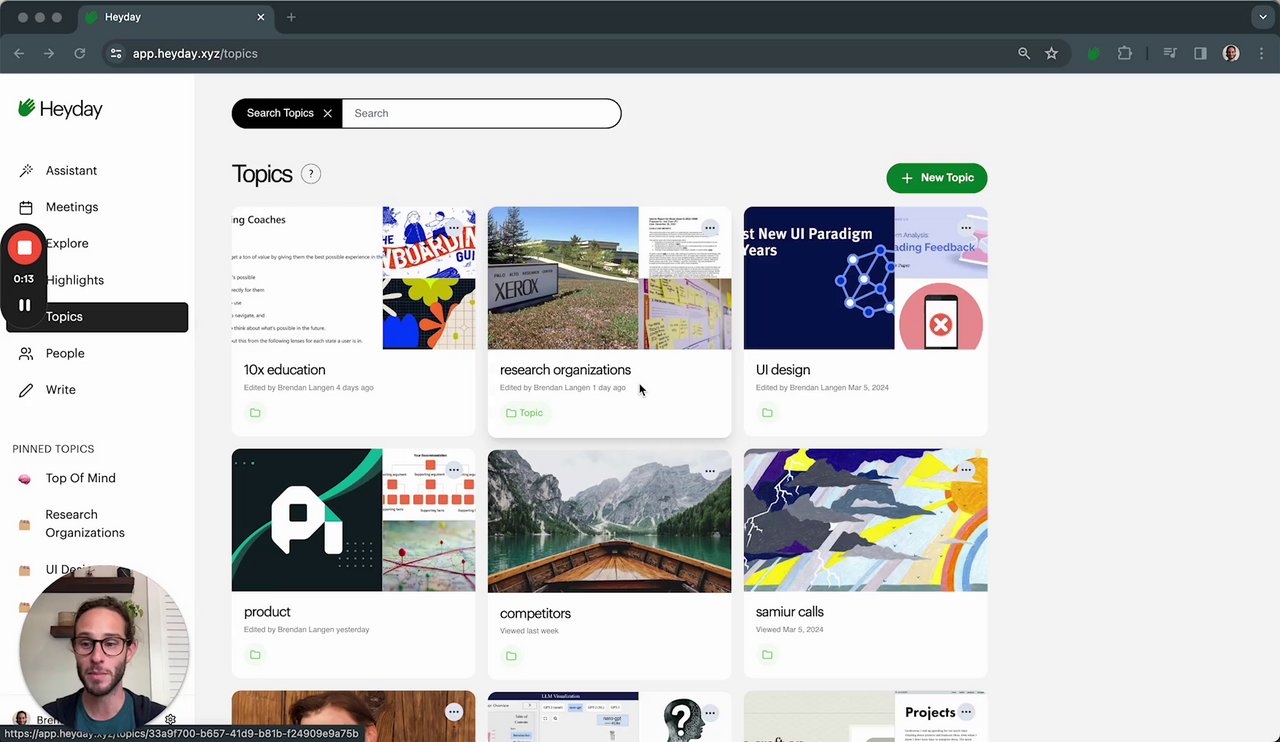Viewport: 1280px width, 742px height.
Task: Open more options on research organizations card
Action: [710, 228]
